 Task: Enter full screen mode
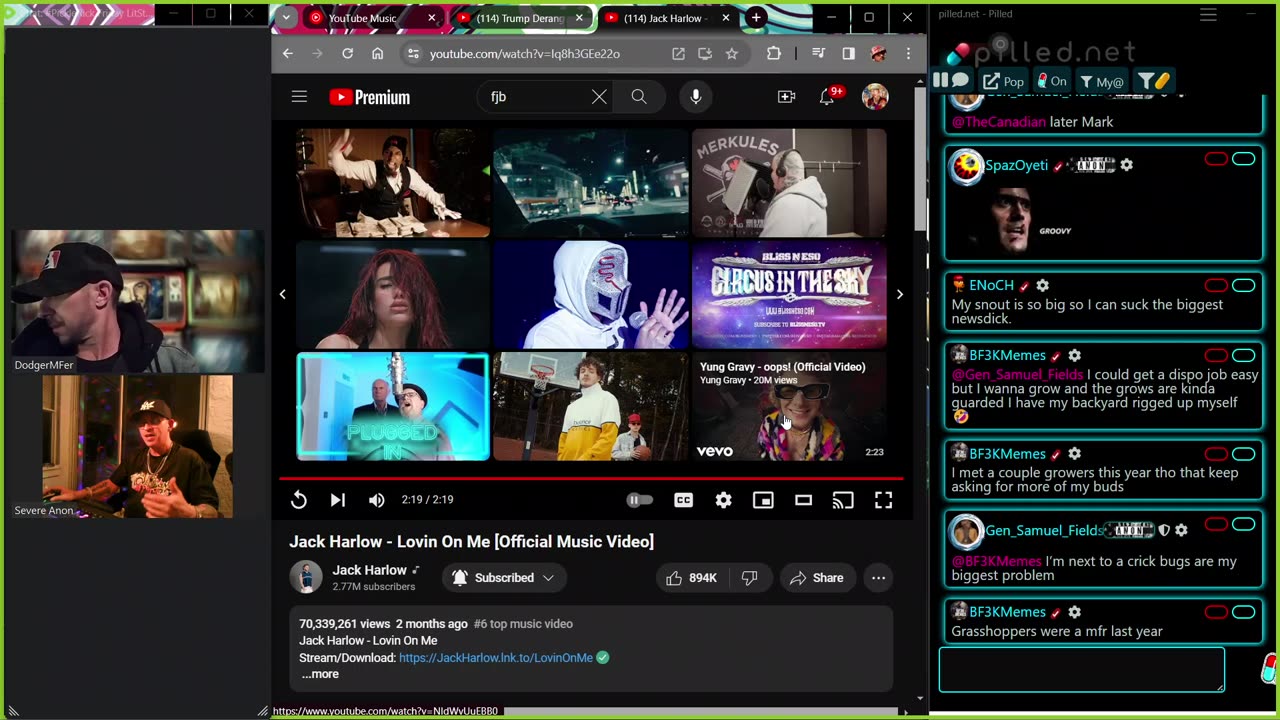884,500
